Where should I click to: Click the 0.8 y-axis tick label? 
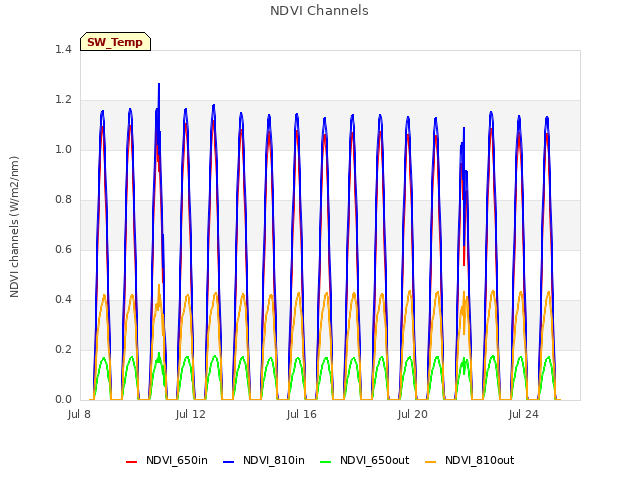coord(63,200)
